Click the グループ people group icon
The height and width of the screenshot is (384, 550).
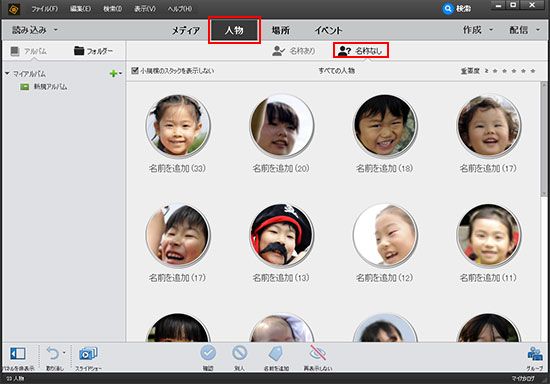[x=535, y=354]
